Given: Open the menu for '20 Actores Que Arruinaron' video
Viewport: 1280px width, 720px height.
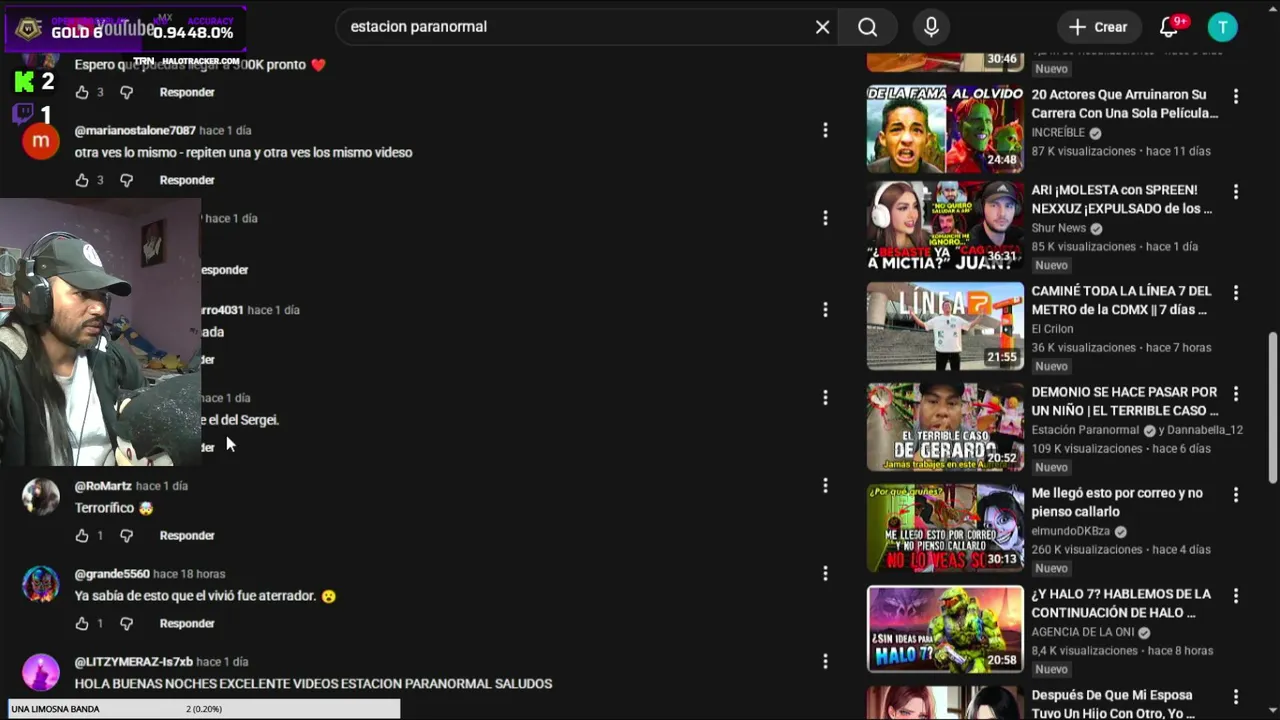Looking at the screenshot, I should [1236, 97].
